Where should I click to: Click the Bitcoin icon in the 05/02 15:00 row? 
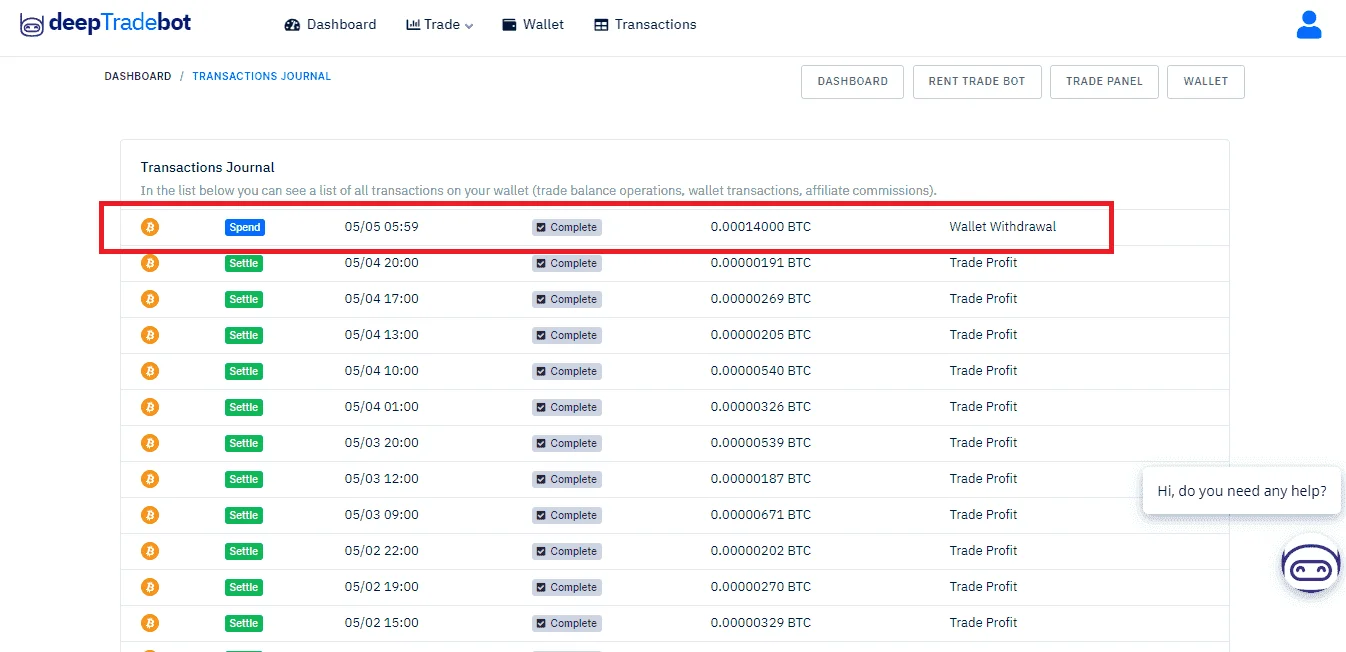(x=150, y=623)
